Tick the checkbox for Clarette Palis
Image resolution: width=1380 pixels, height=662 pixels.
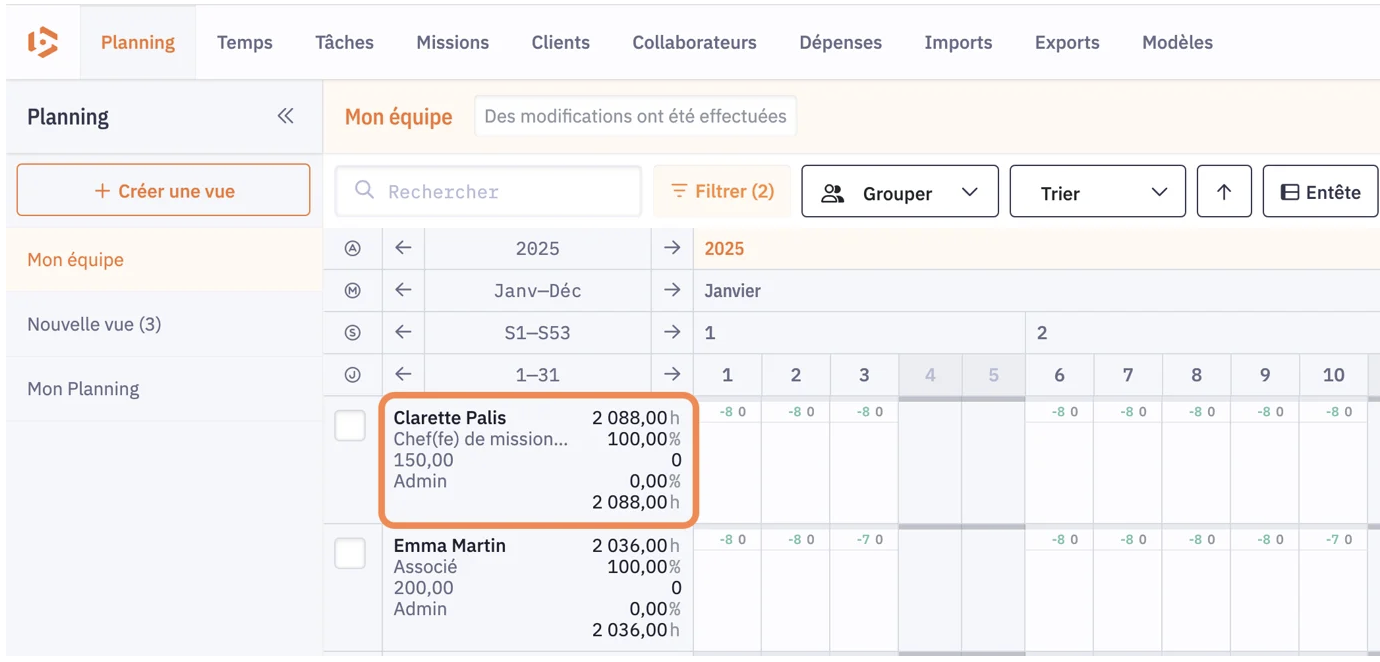click(x=350, y=425)
